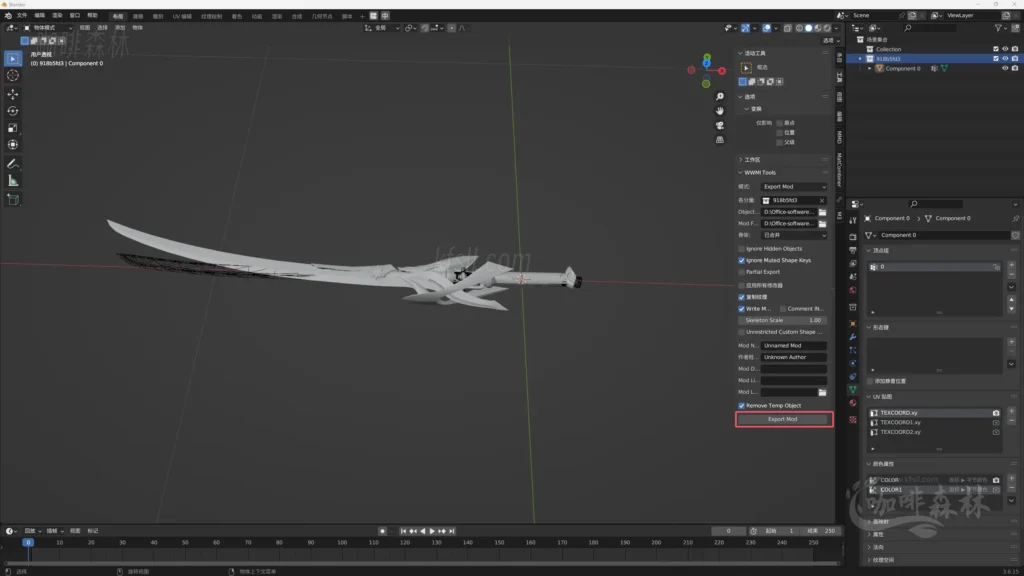Image resolution: width=1024 pixels, height=576 pixels.
Task: Disable the Remove Temp Object checkbox
Action: [741, 405]
